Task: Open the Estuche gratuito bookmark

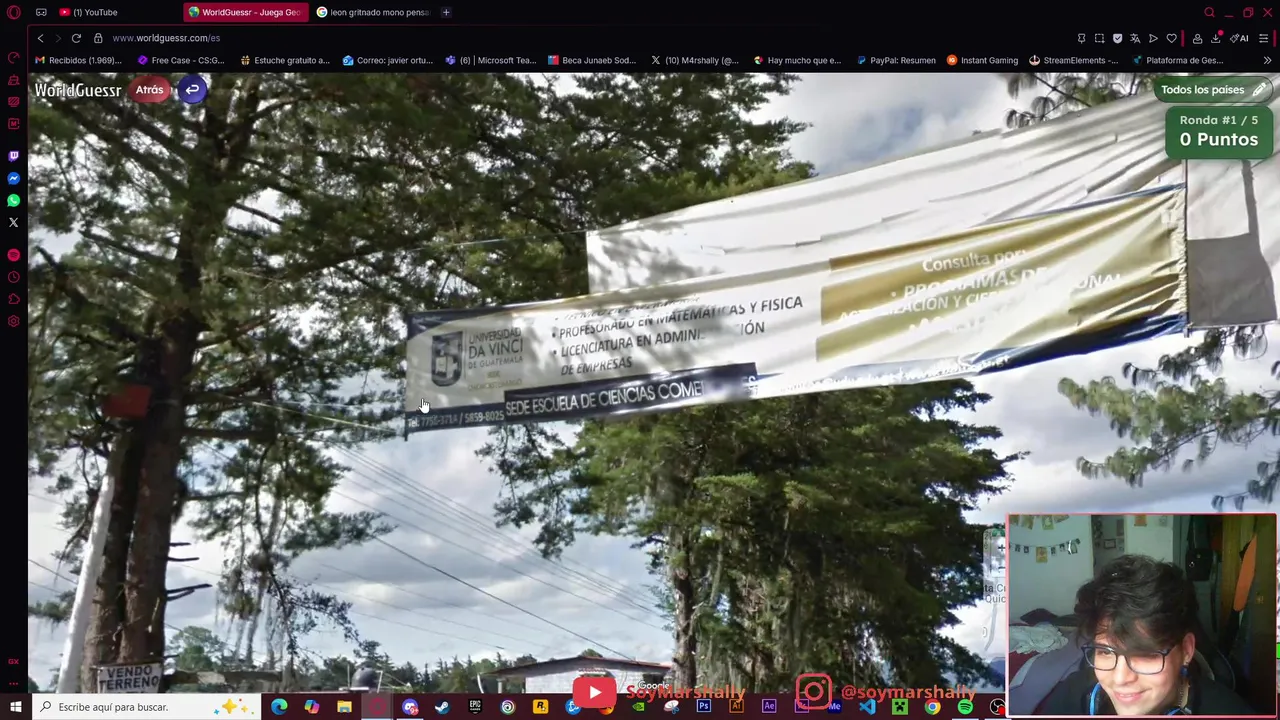Action: coord(285,60)
